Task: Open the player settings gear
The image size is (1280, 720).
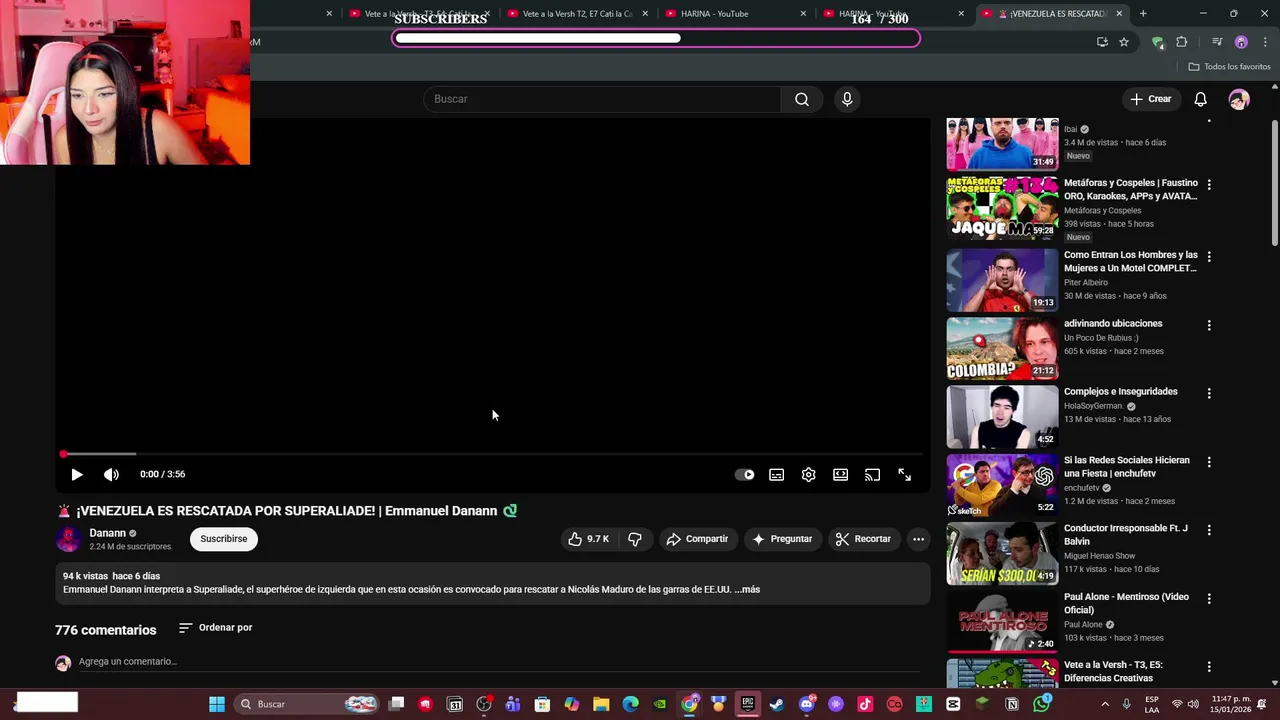Action: (808, 475)
